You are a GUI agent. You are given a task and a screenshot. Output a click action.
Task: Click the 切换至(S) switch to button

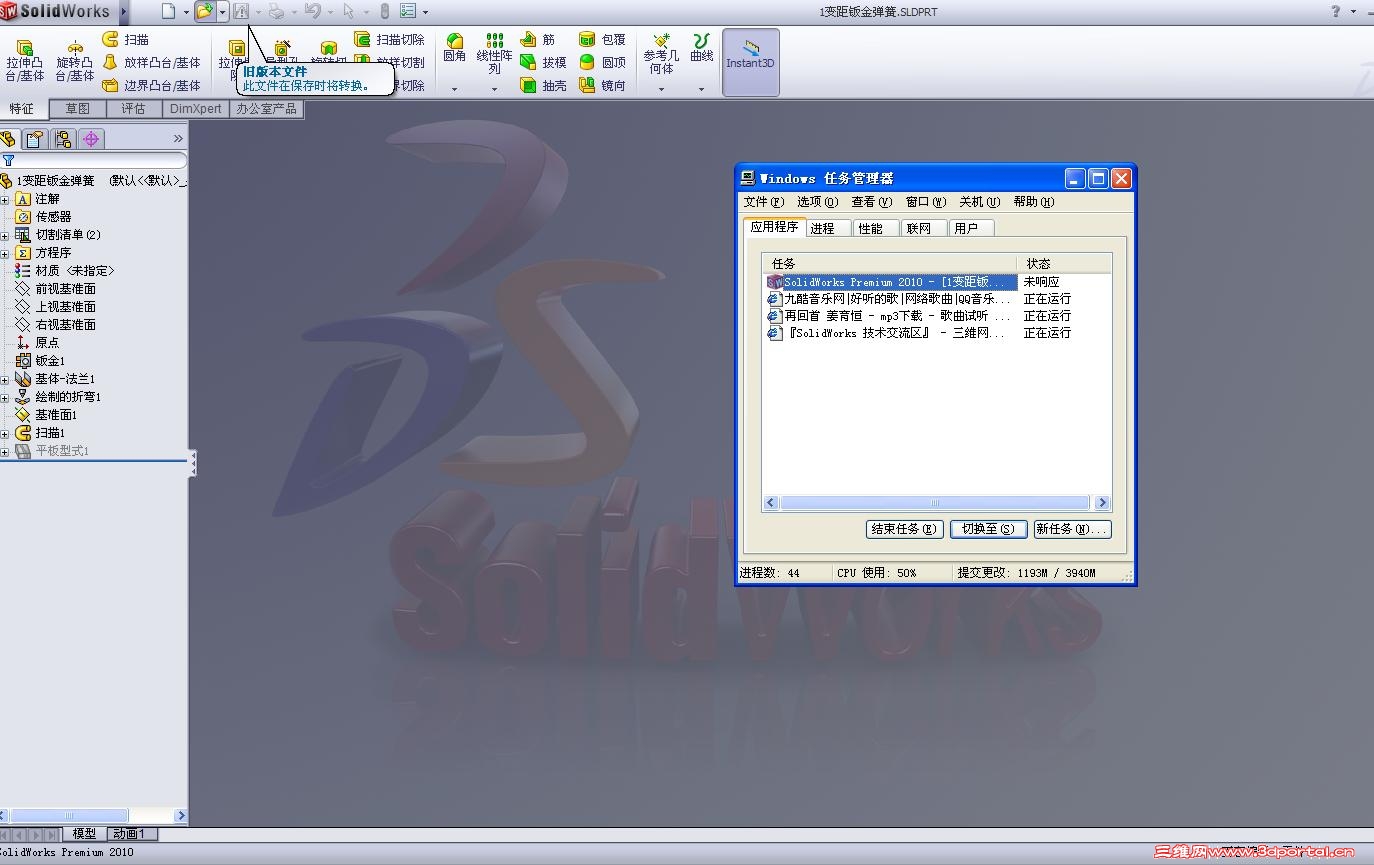tap(988, 529)
